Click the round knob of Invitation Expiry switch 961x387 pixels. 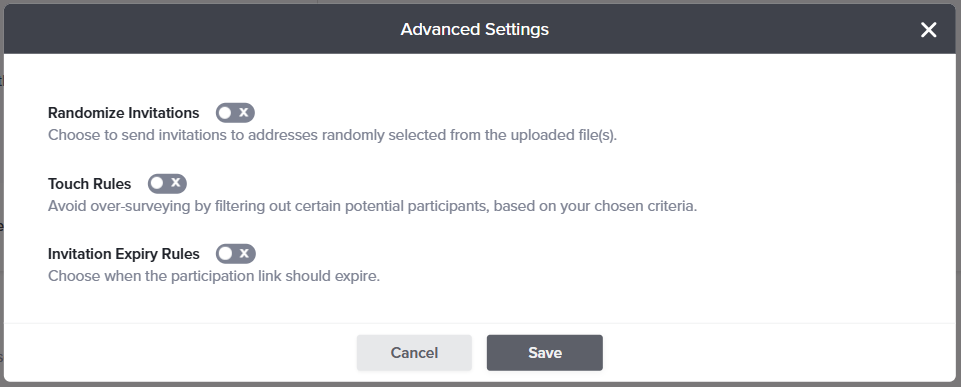tap(226, 253)
